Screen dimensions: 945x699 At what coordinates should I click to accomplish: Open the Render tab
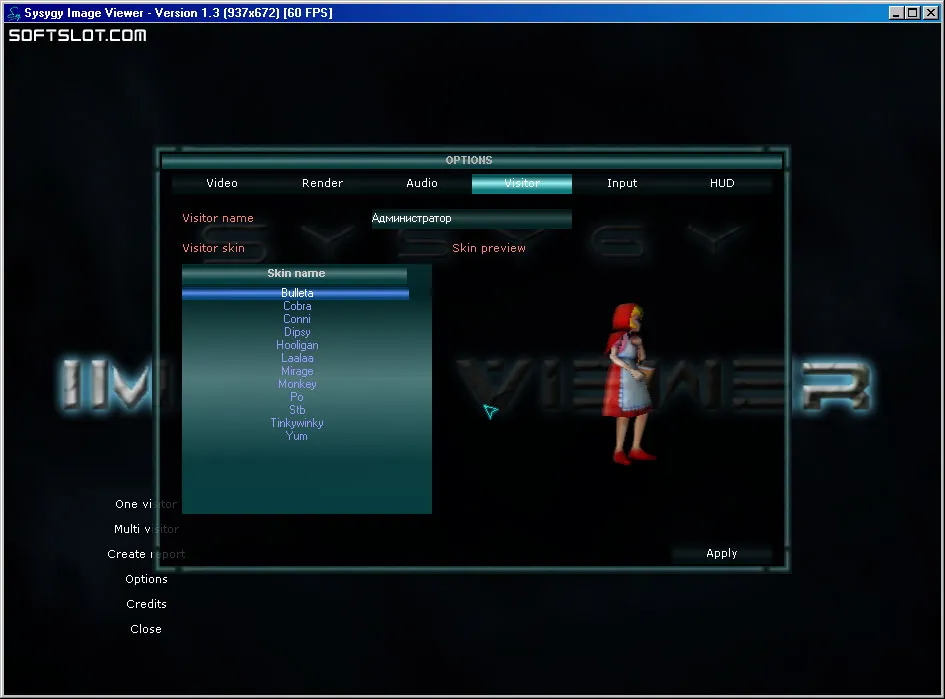click(x=322, y=183)
